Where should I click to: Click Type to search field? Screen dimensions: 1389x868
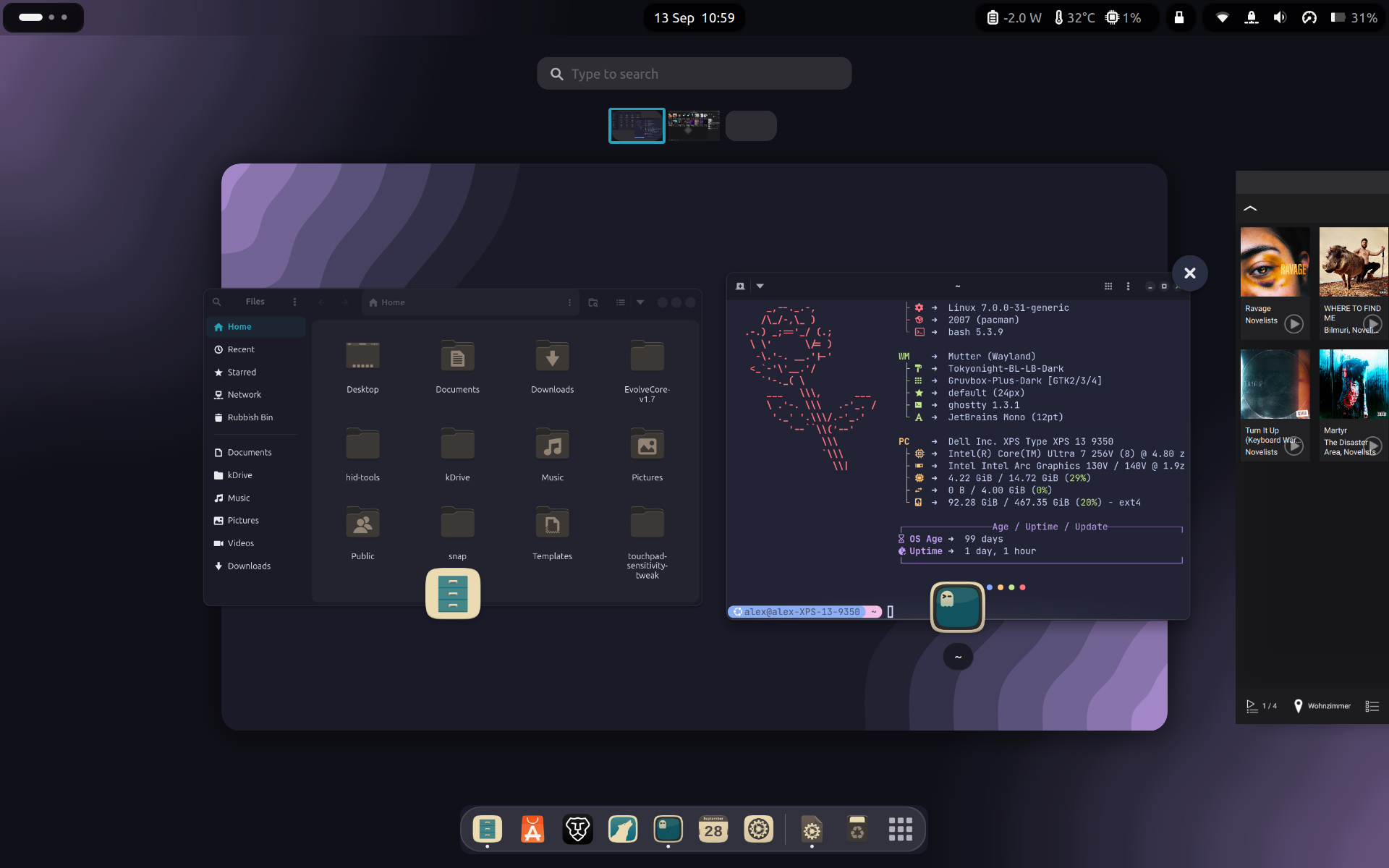click(694, 74)
